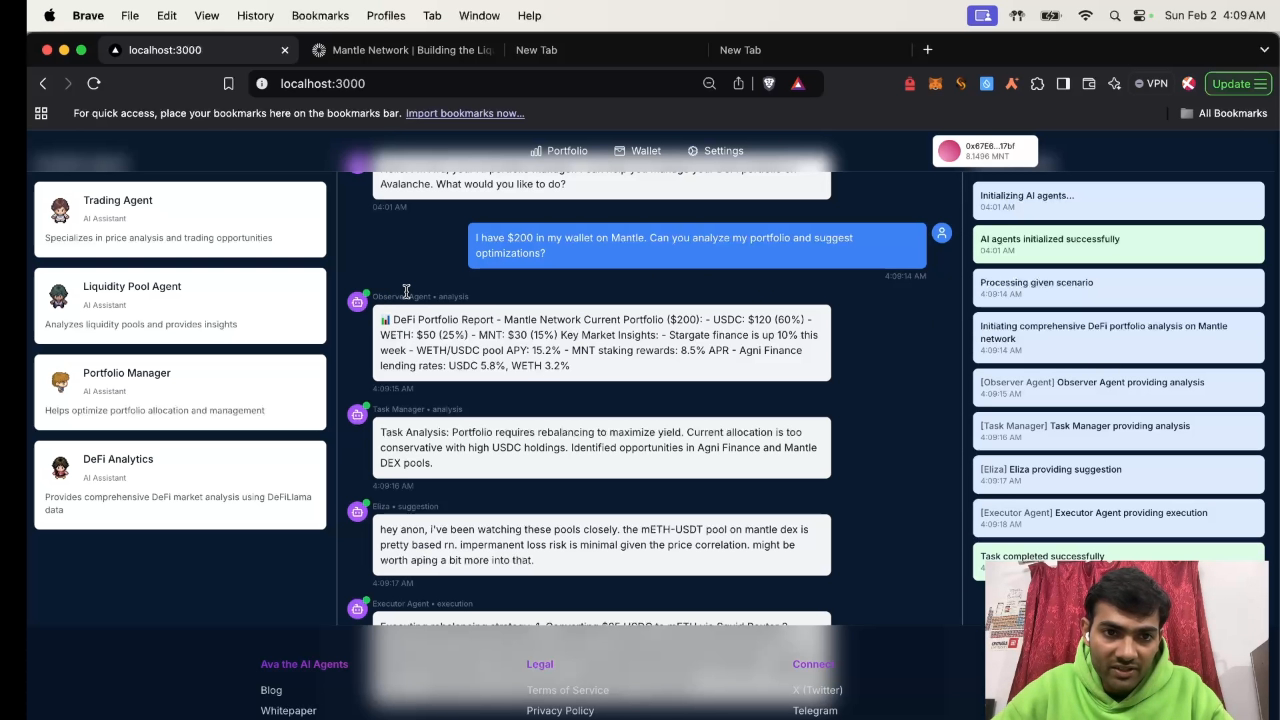This screenshot has width=1280, height=720.
Task: Click the Liquidity Pool Agent avatar icon
Action: tap(60, 295)
